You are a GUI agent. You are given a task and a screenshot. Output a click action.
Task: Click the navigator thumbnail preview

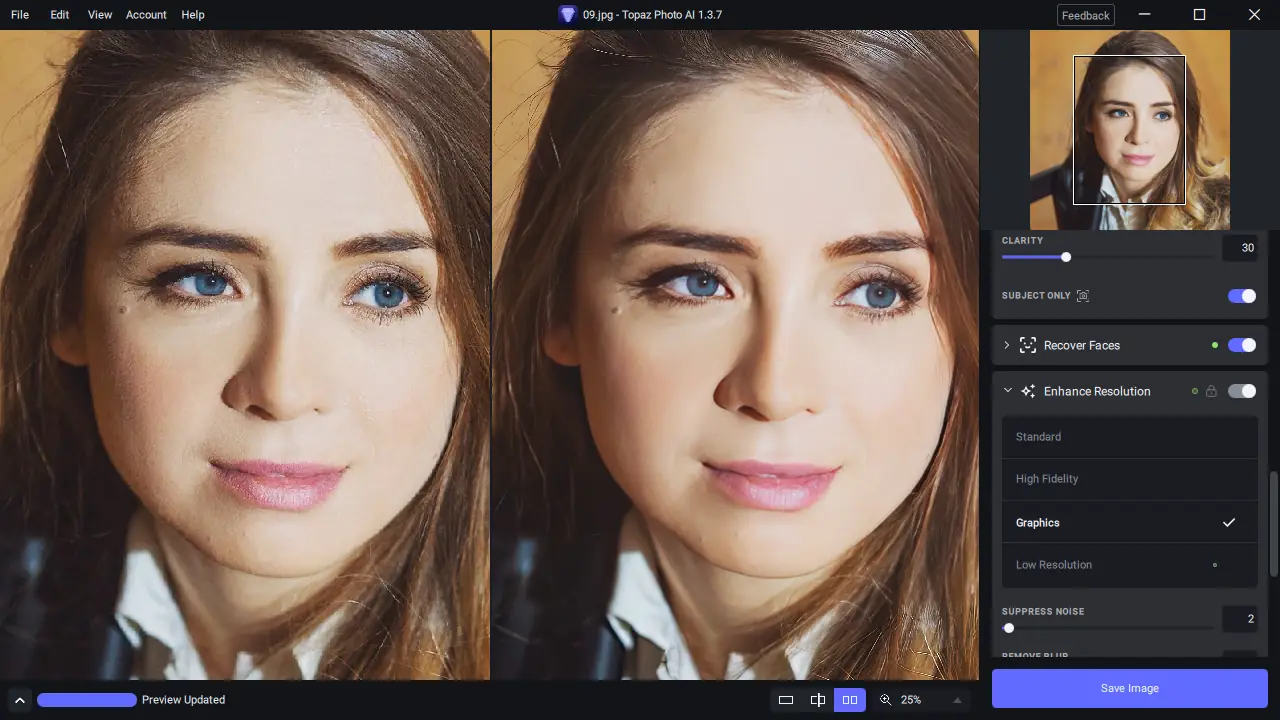[1130, 130]
